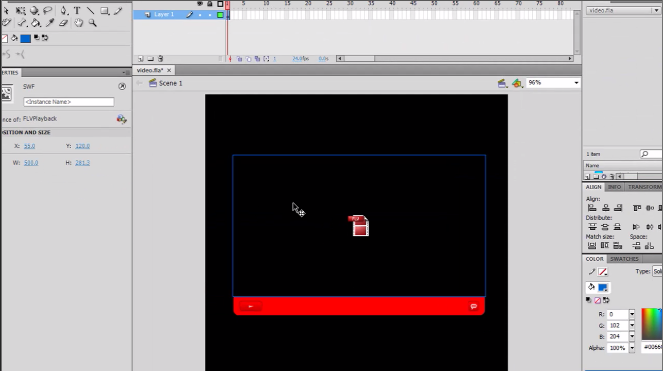This screenshot has height=371, width=663.
Task: Switch to the SWATCHES tab
Action: tap(624, 259)
